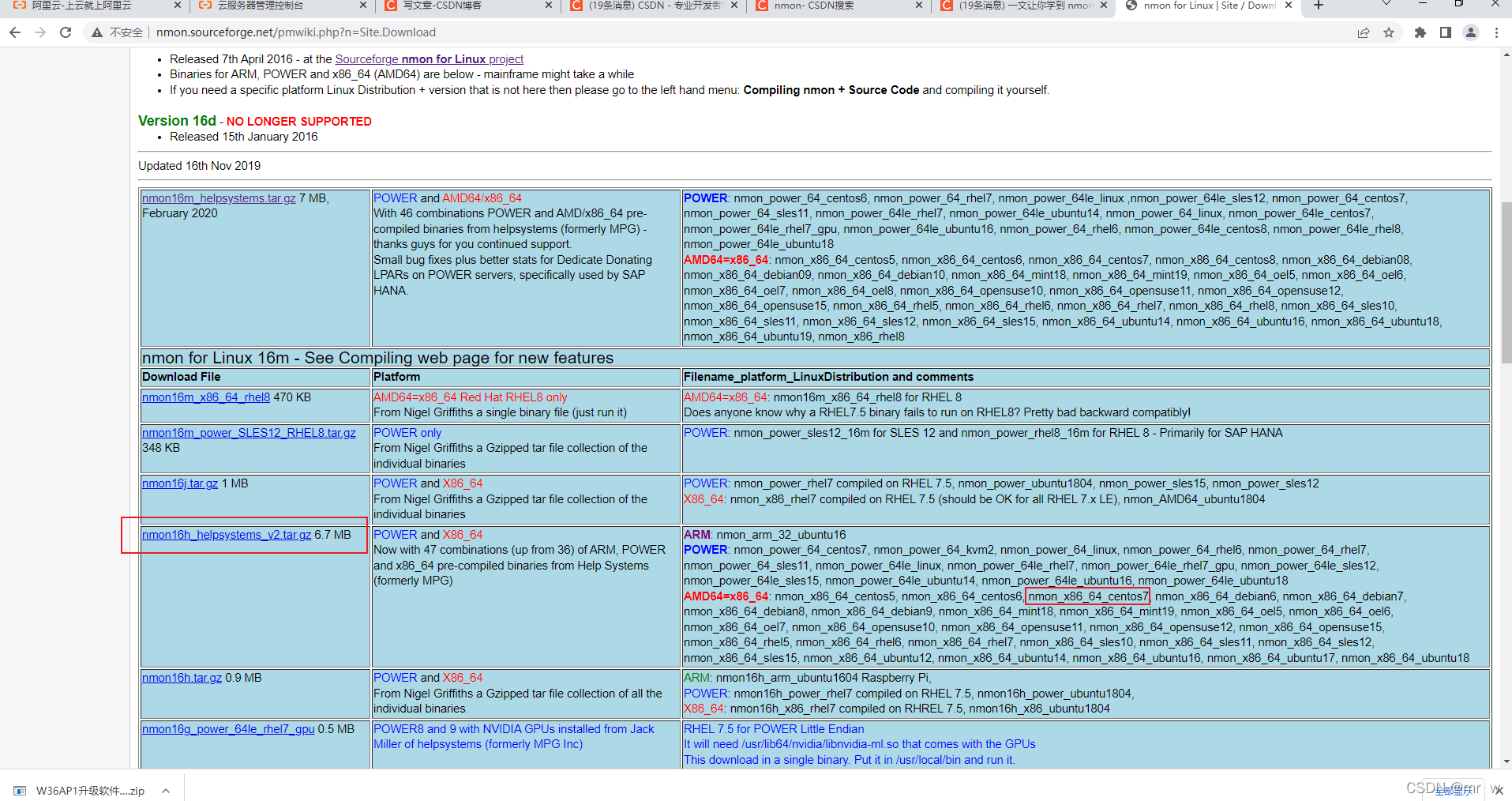Switch to the 阿里云 tab

[x=83, y=6]
